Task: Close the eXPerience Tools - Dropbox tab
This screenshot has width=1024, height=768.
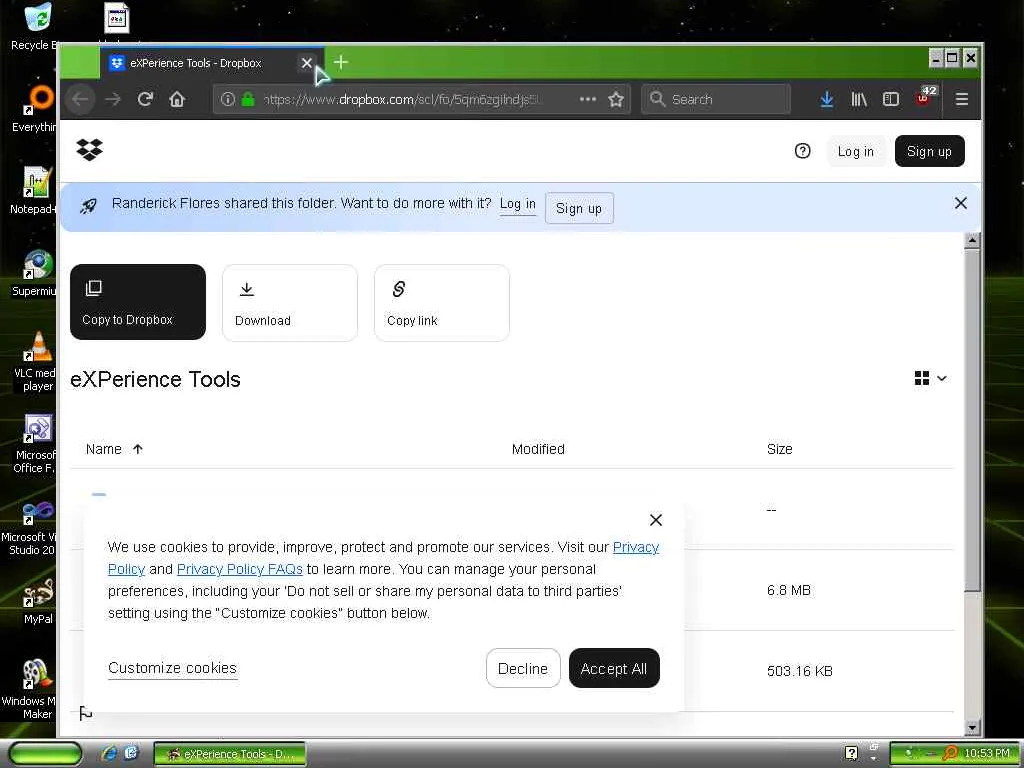Action: [306, 63]
